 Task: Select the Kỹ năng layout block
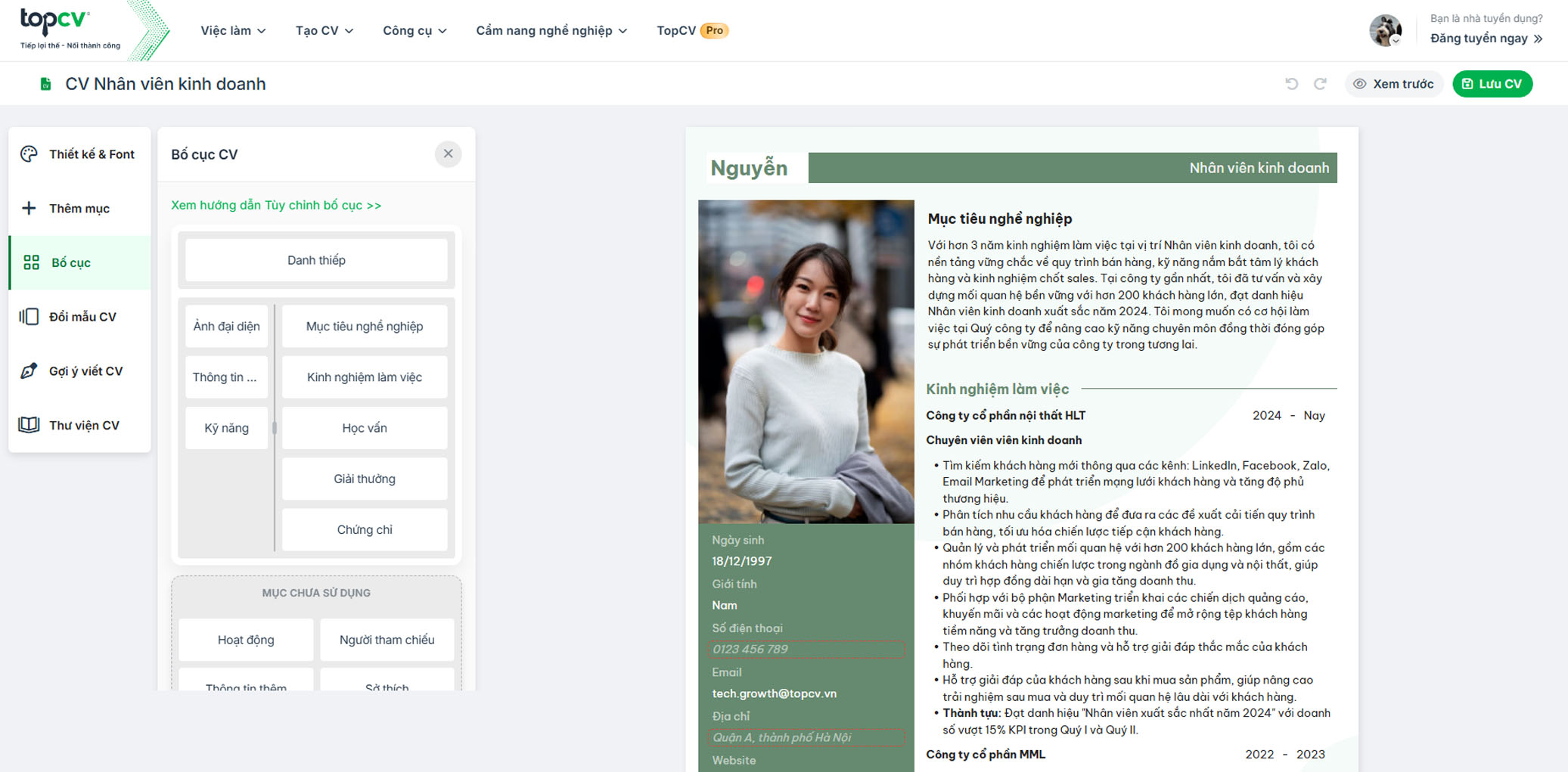226,428
